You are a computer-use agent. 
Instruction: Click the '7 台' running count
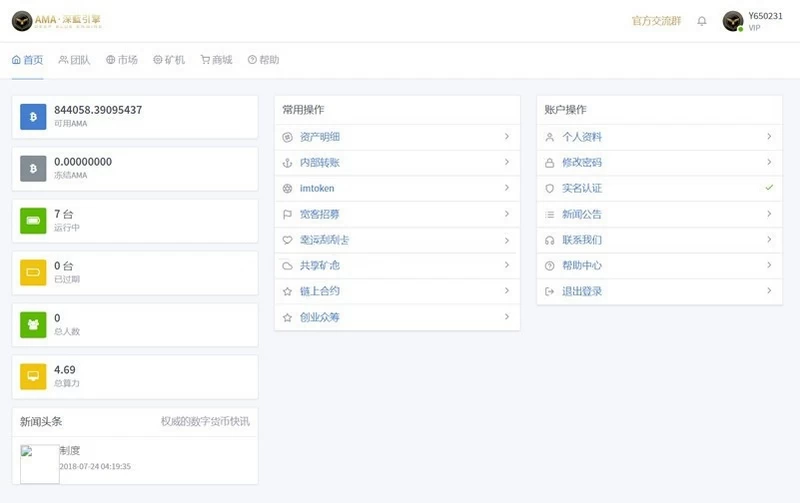[x=64, y=214]
